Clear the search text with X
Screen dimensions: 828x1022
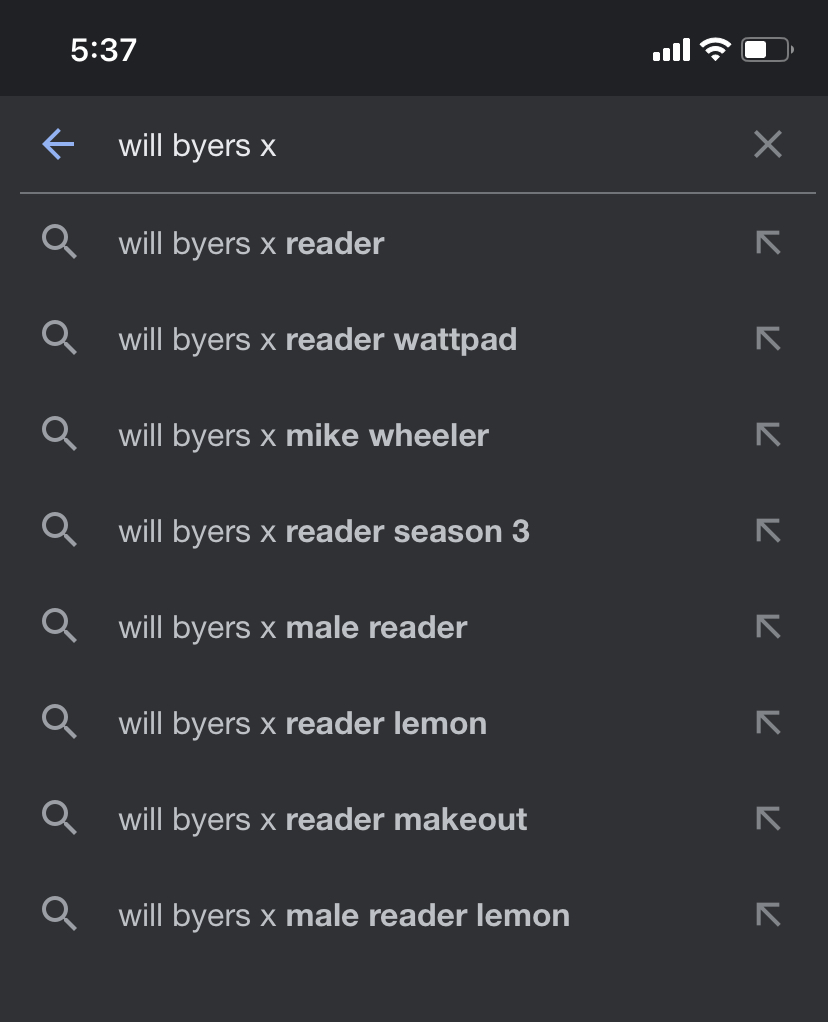(768, 145)
